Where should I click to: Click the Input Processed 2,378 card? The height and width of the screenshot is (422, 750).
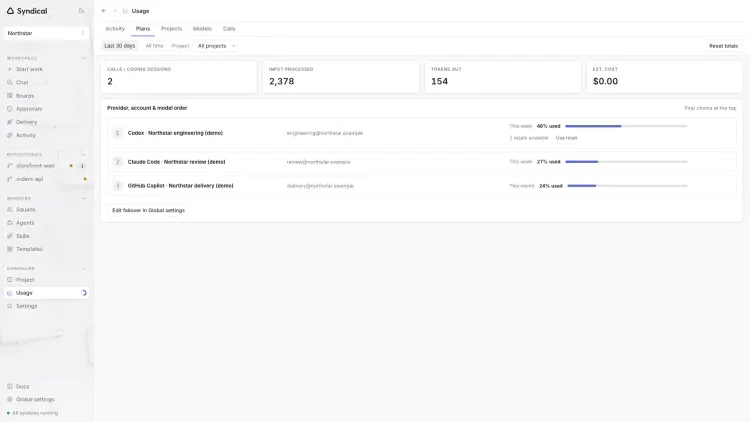click(x=341, y=77)
